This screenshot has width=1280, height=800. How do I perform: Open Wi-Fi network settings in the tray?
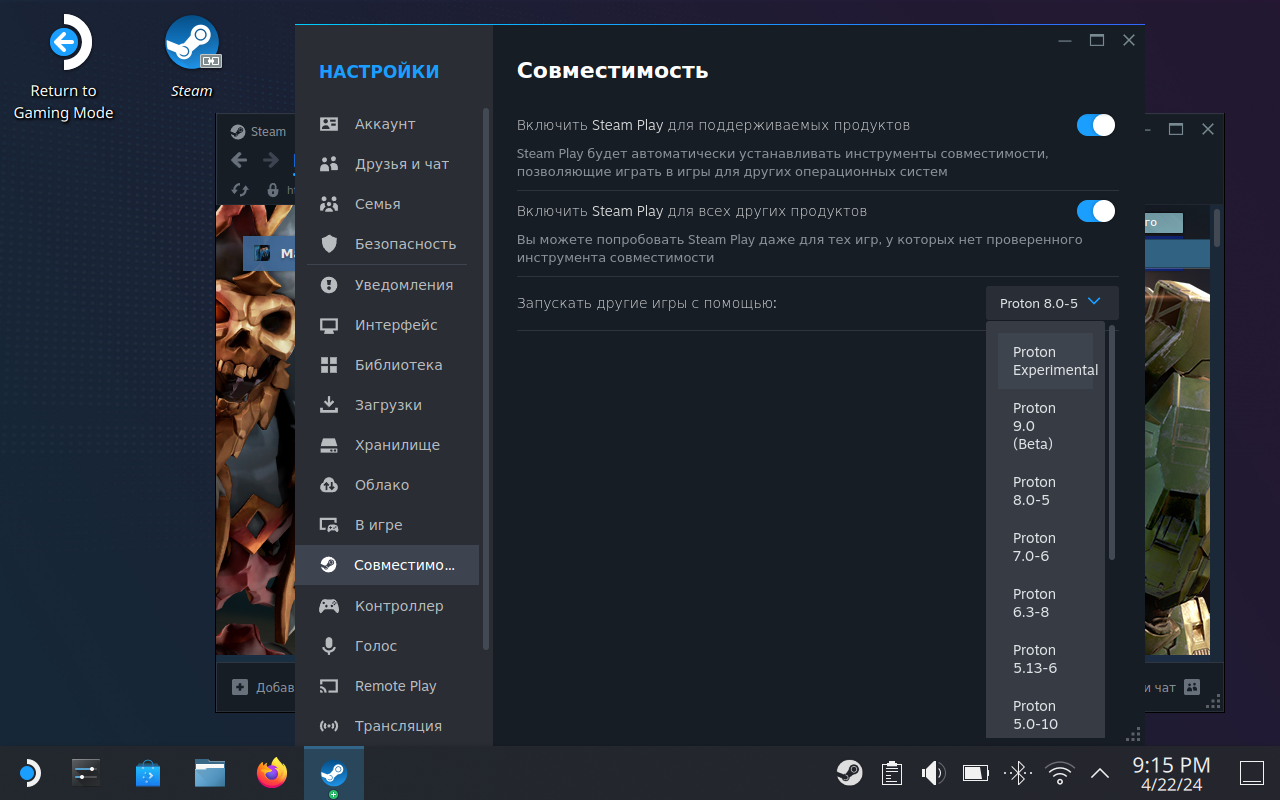tap(1059, 772)
